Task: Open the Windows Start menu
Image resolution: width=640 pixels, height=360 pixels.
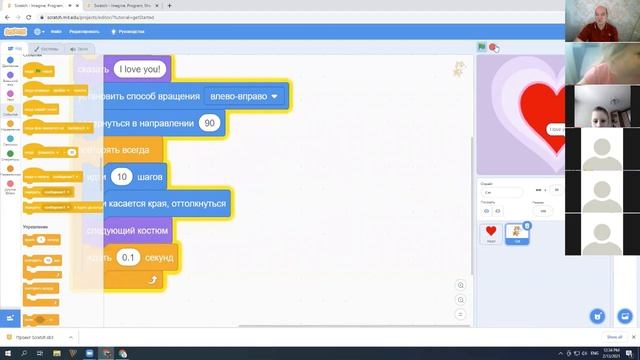Action: pos(8,353)
